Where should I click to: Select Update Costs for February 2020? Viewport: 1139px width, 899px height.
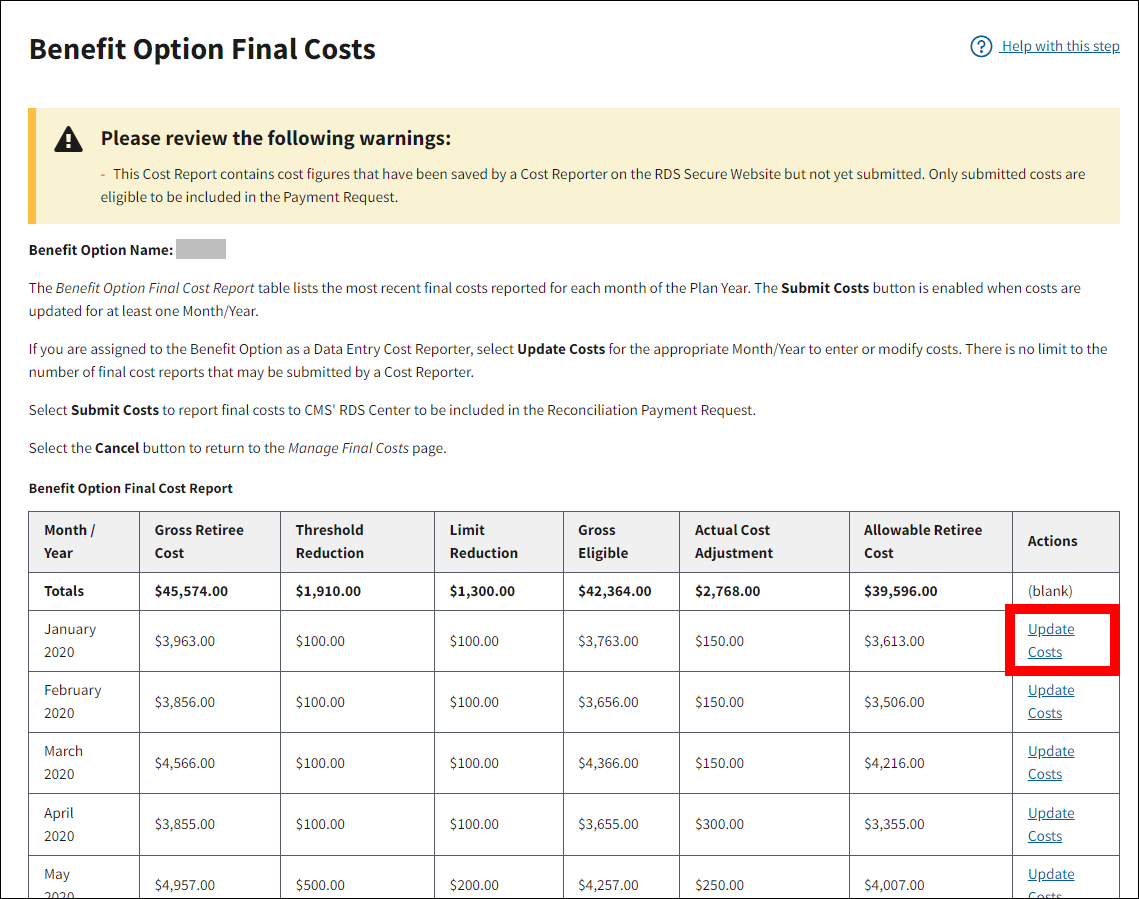(1050, 701)
